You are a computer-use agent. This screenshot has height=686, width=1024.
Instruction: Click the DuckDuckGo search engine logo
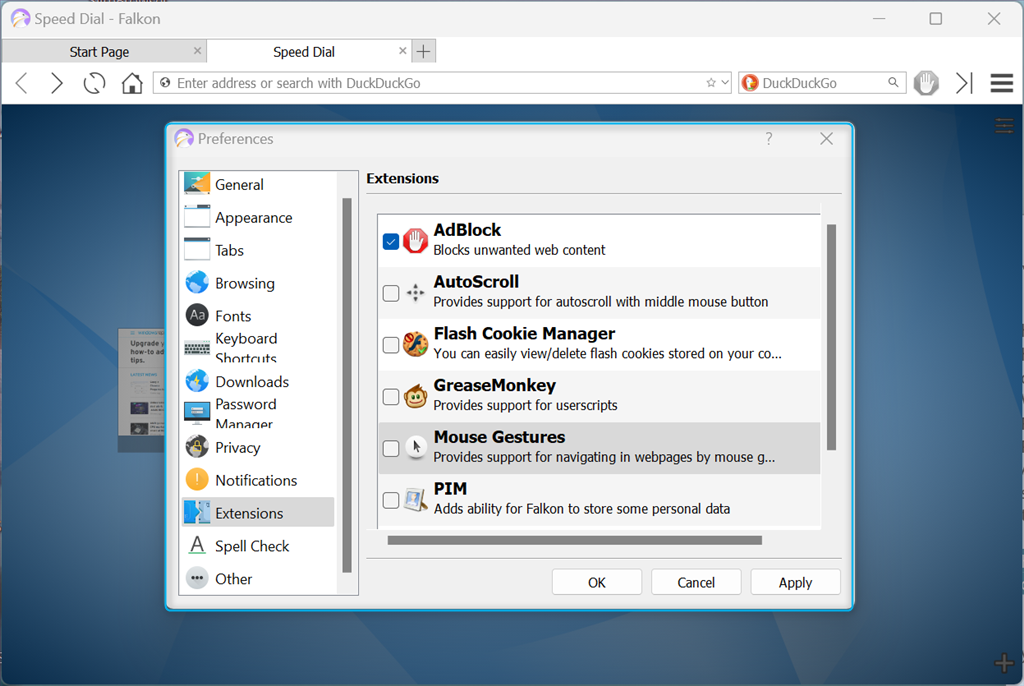tap(750, 83)
